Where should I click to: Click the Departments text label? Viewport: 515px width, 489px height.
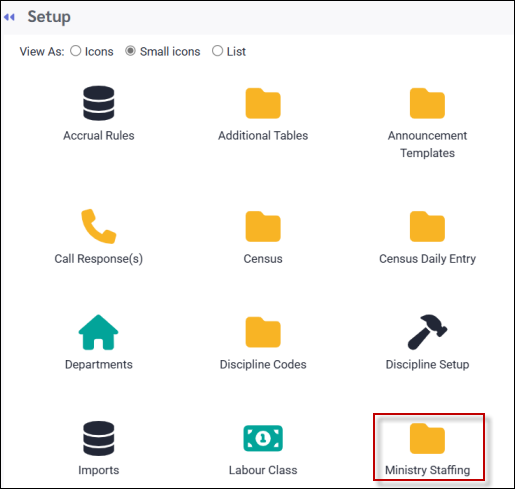[99, 364]
